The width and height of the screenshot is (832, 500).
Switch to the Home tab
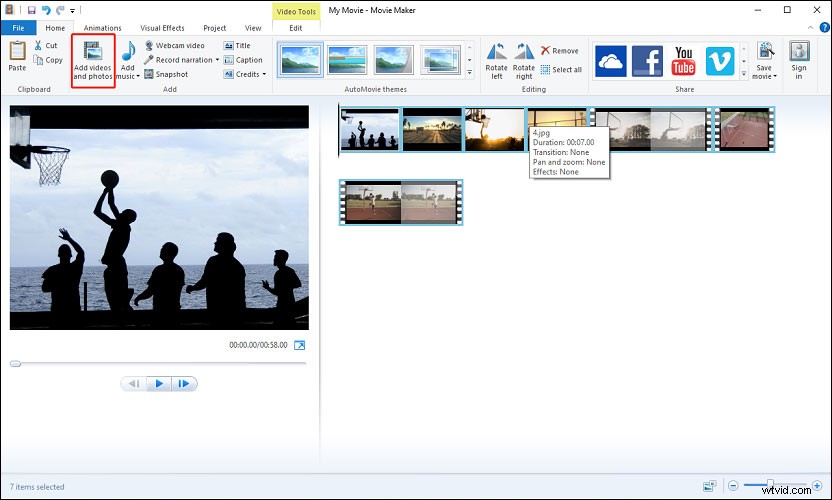[55, 28]
